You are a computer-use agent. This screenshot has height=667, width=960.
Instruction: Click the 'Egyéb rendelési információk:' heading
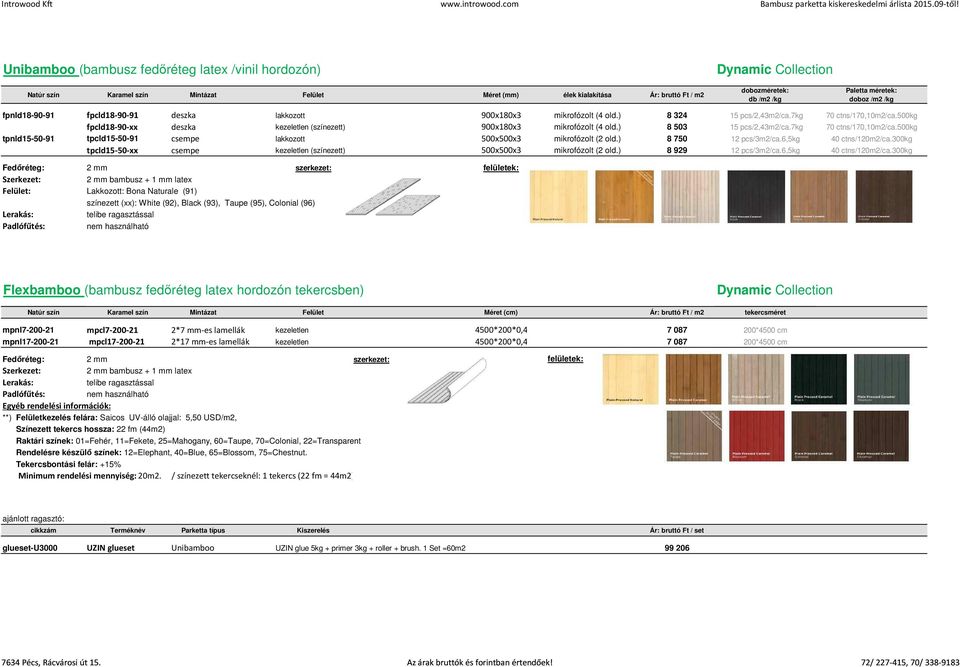pyautogui.click(x=56, y=406)
